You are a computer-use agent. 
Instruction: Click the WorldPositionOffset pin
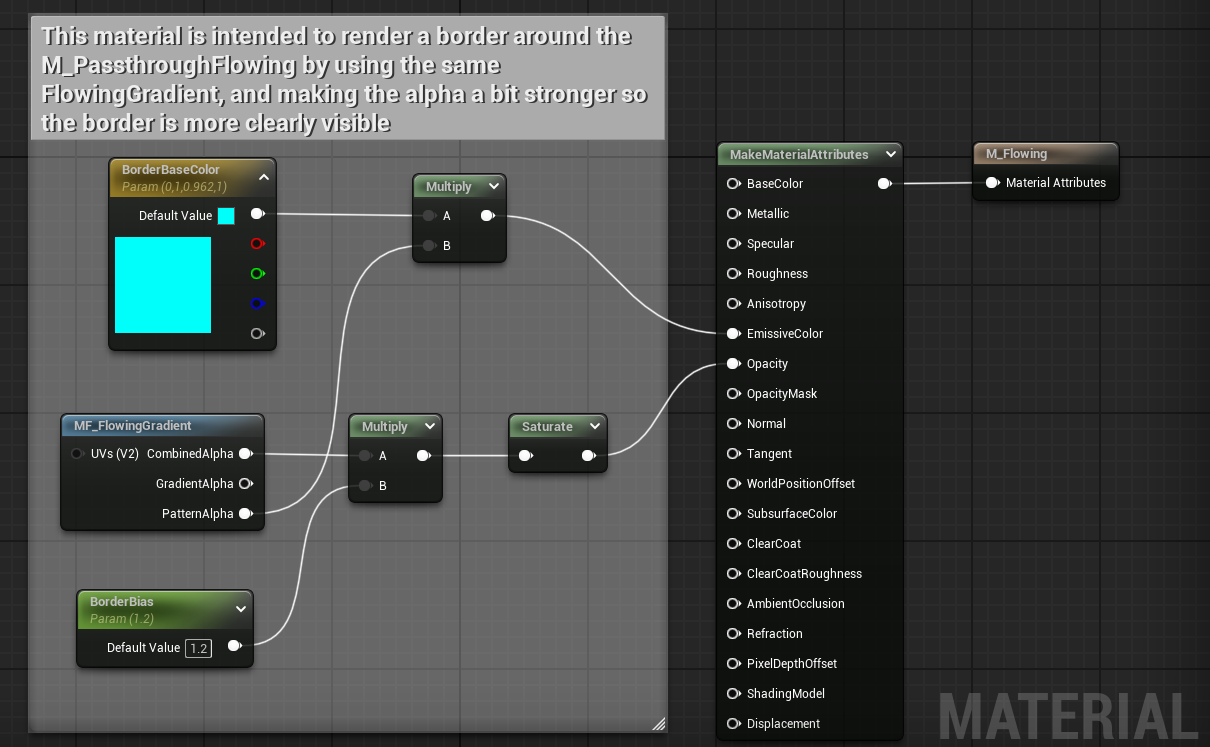733,483
